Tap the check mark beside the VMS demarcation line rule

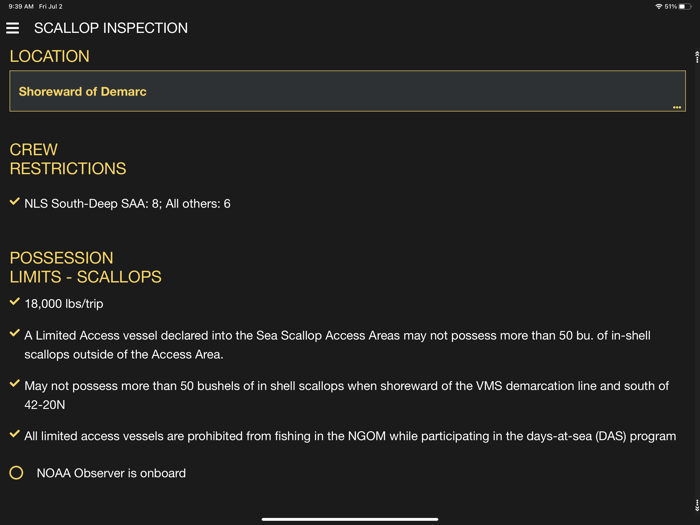(15, 384)
